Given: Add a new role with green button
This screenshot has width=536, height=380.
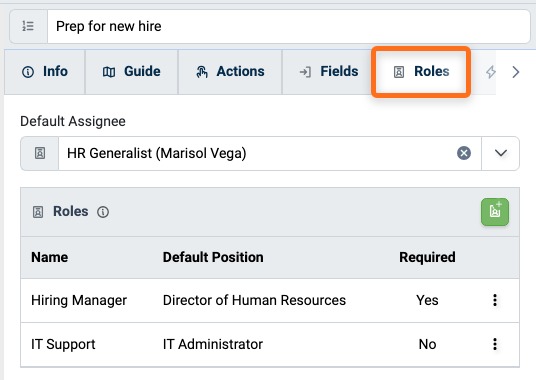Looking at the screenshot, I should tap(495, 212).
